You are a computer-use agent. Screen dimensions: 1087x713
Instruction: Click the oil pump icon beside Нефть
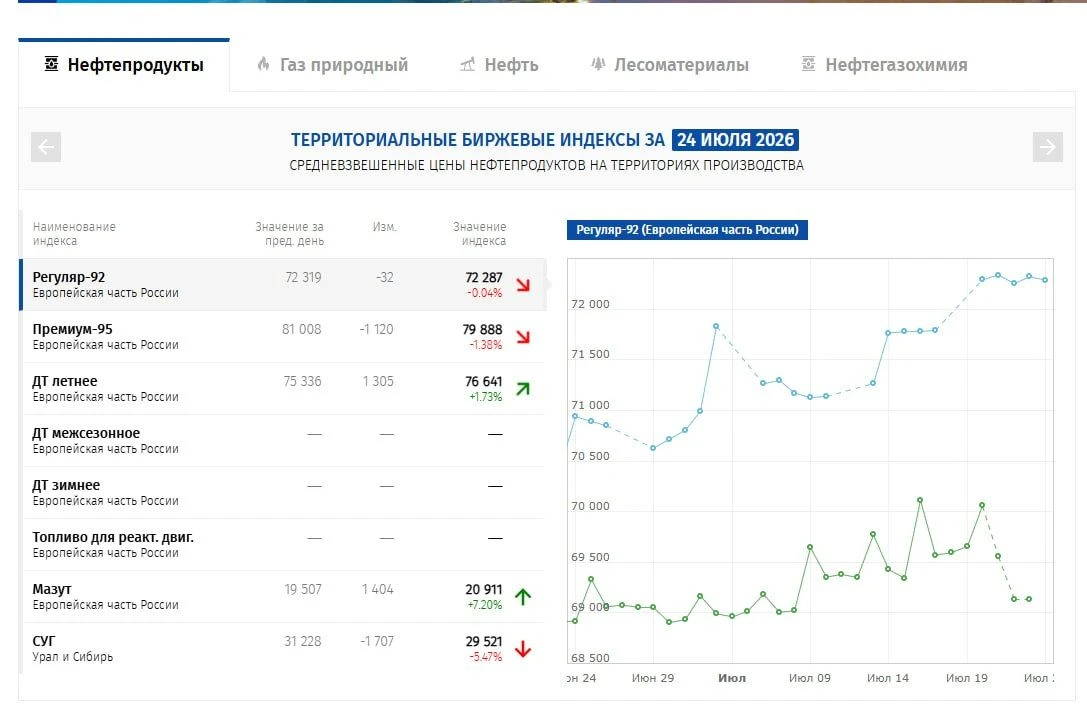click(x=468, y=64)
